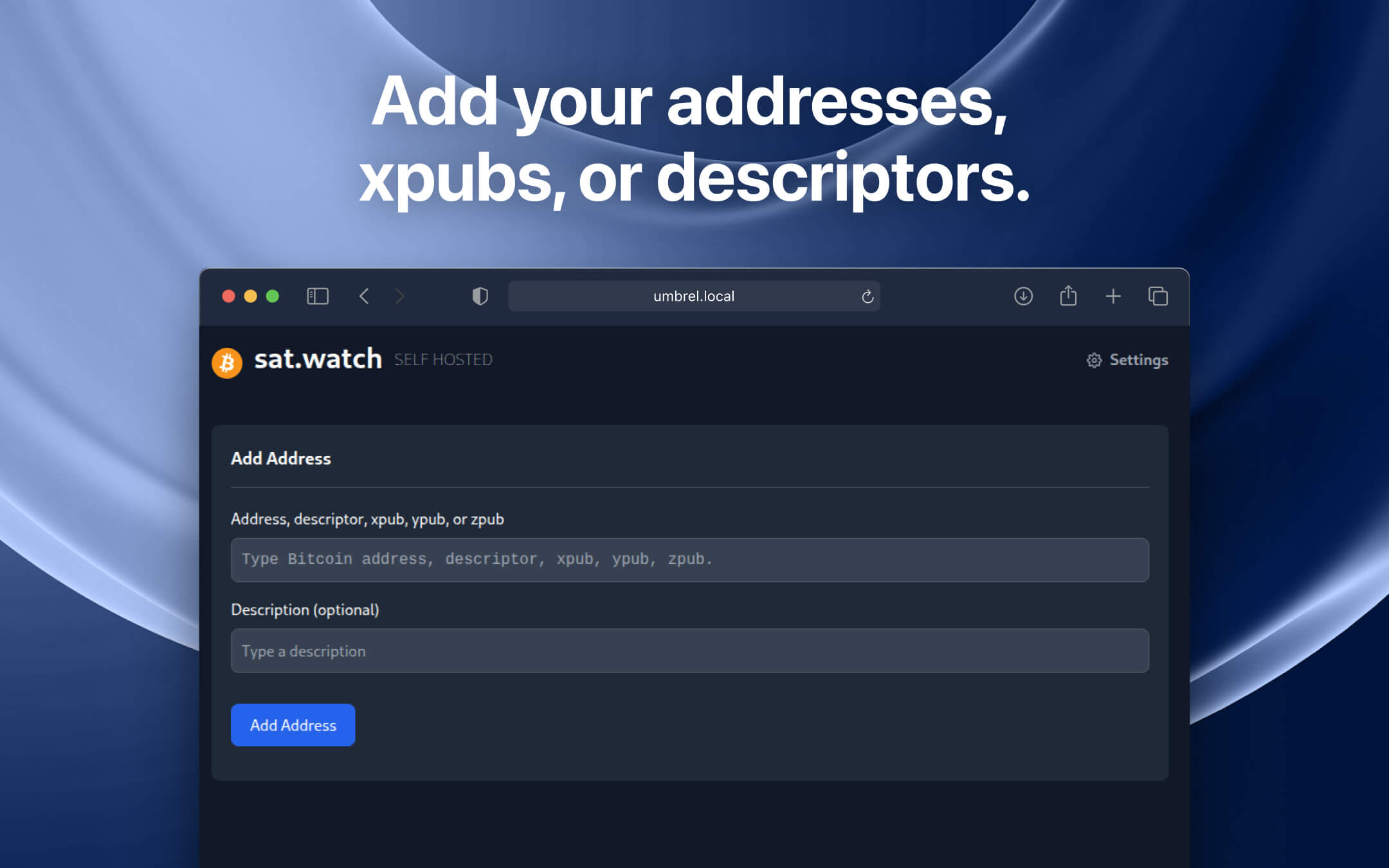Viewport: 1389px width, 868px height.
Task: Click the orange Bitcoin logo
Action: (x=227, y=363)
